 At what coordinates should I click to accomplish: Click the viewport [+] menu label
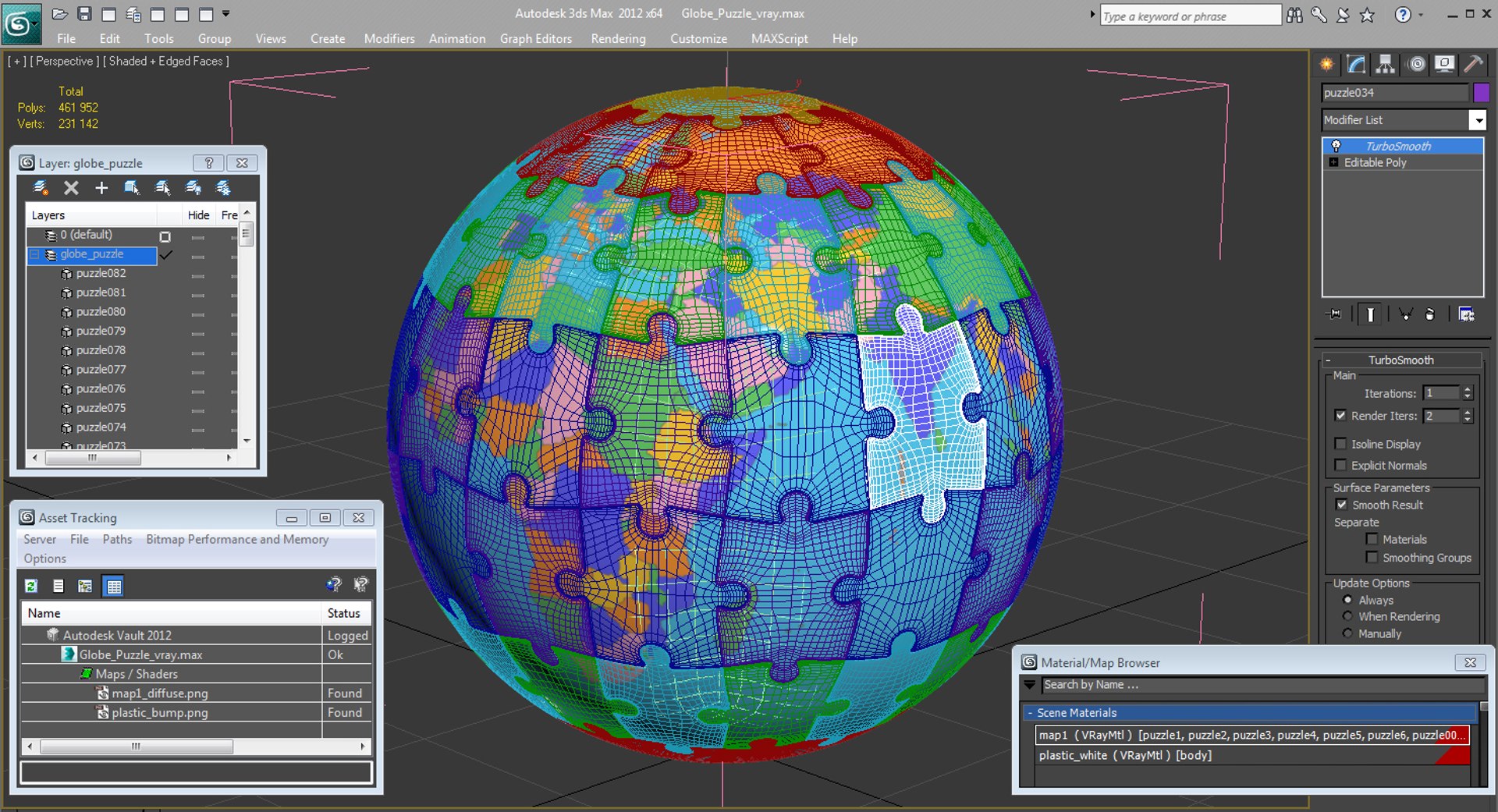(x=16, y=61)
